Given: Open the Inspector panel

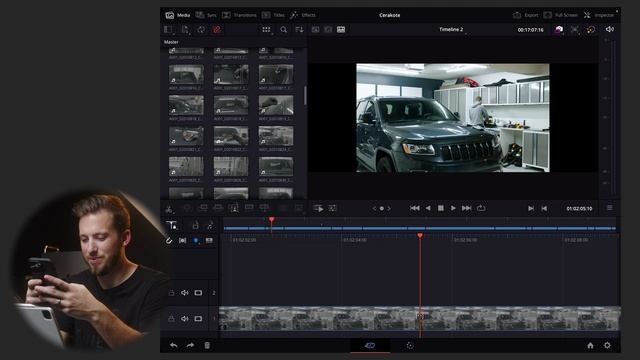Looking at the screenshot, I should [x=599, y=15].
